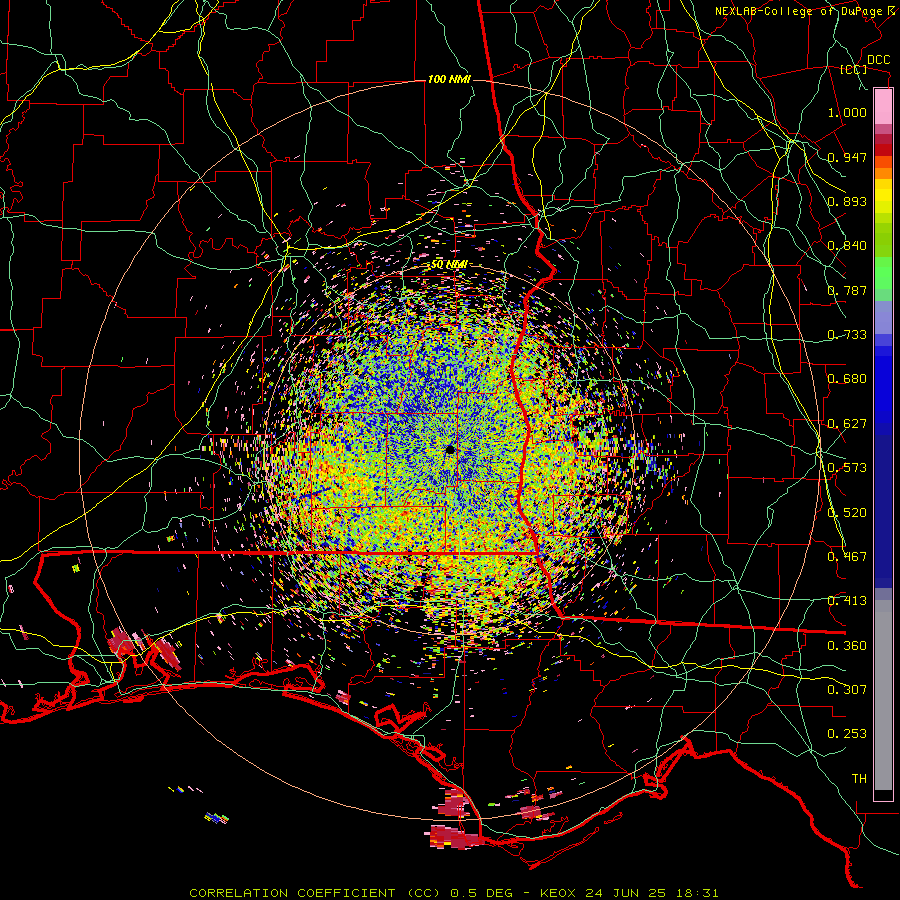
Task: Pick the pink band atop the color bar
Action: pos(883,106)
